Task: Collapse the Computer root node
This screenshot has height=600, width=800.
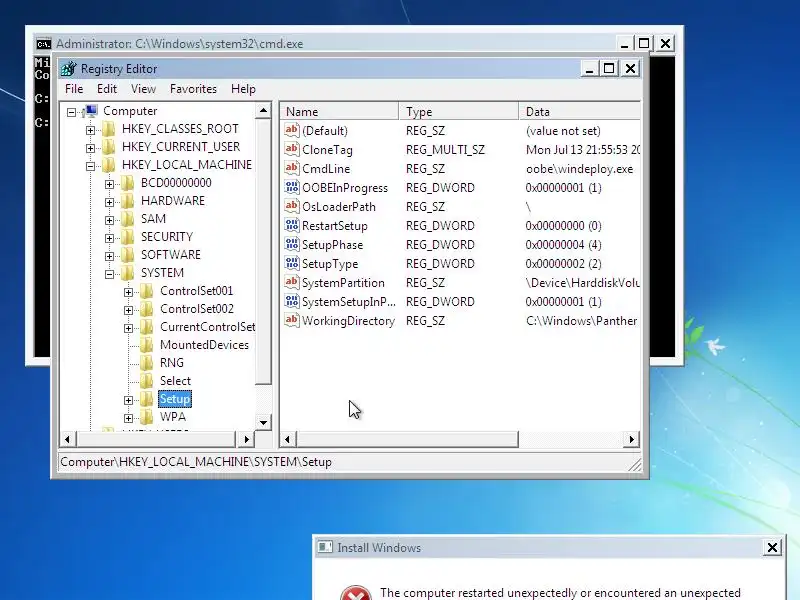Action: [x=71, y=112]
